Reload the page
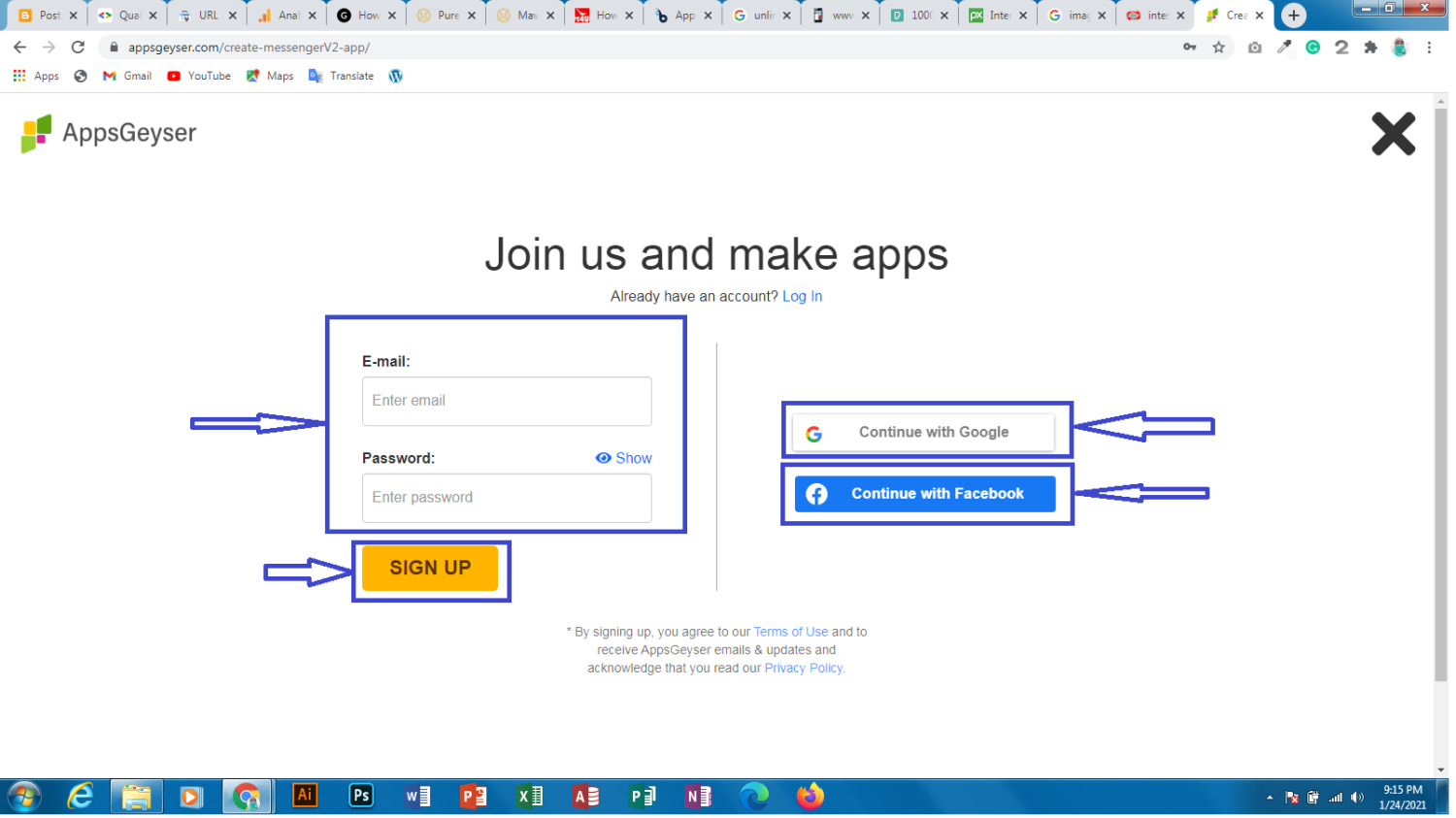The height and width of the screenshot is (818, 1456). click(x=78, y=48)
